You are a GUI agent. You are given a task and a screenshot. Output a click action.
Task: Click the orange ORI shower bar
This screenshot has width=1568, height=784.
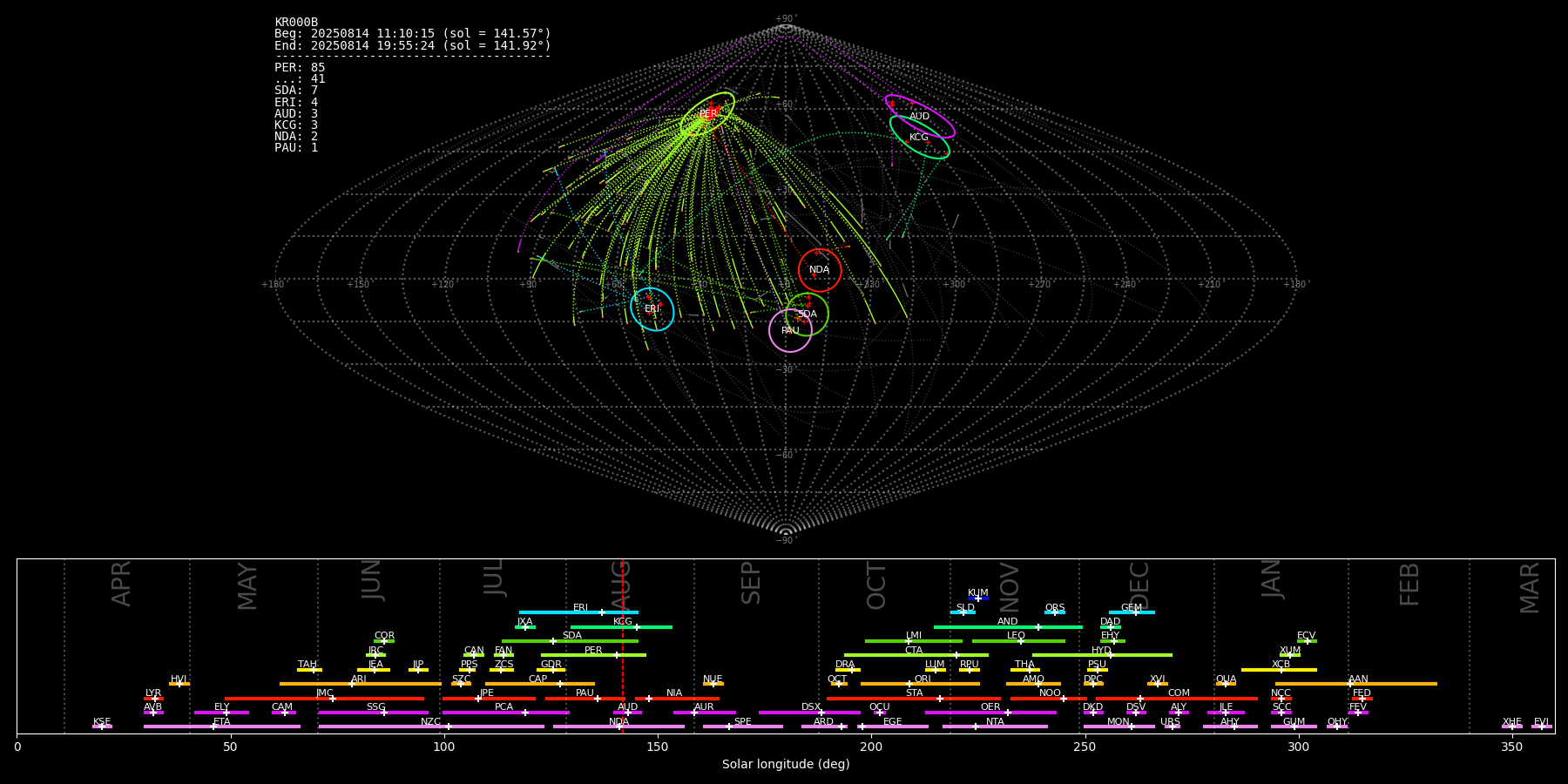pyautogui.click(x=920, y=684)
